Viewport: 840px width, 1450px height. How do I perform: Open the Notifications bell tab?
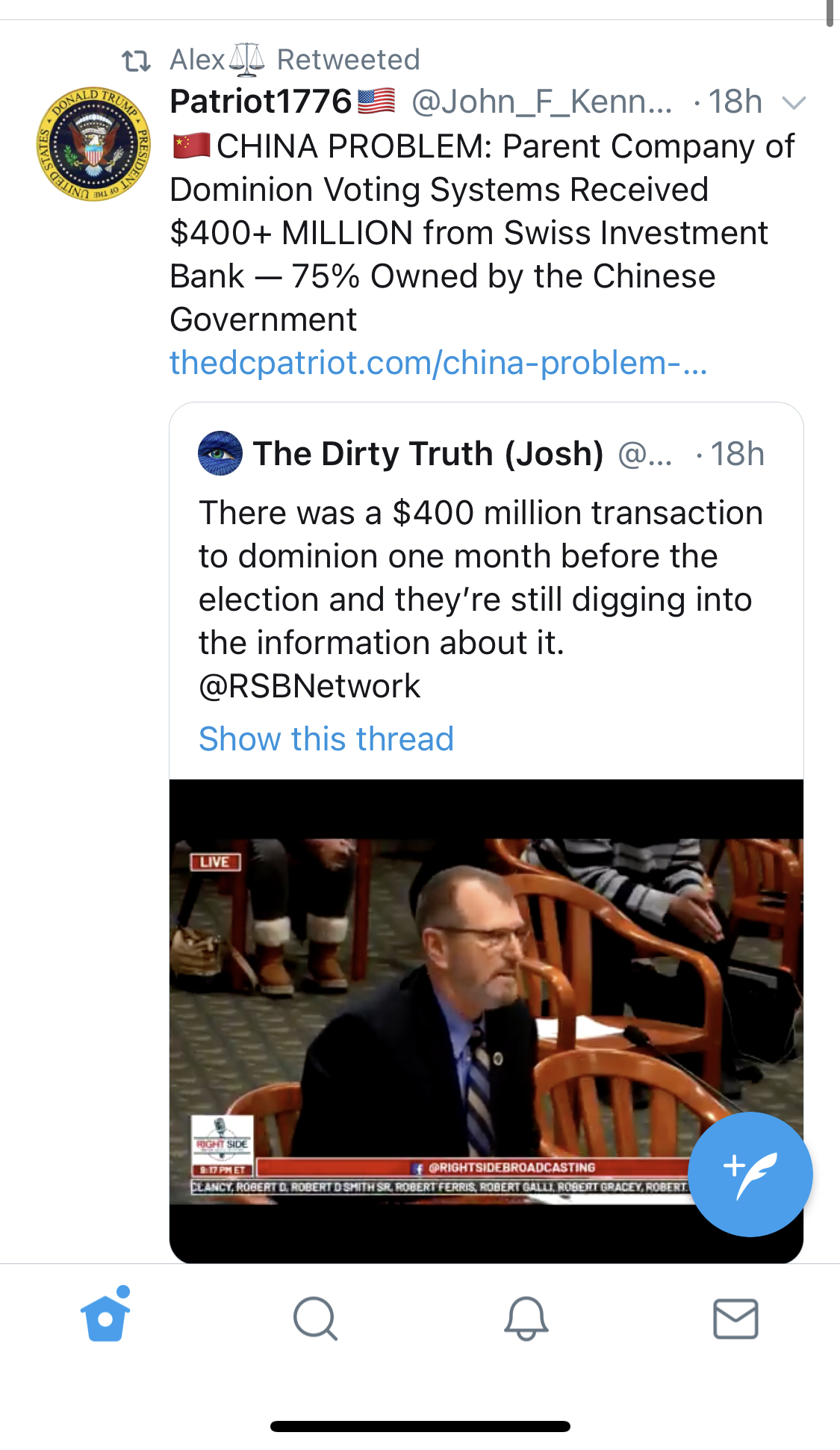(x=526, y=1319)
